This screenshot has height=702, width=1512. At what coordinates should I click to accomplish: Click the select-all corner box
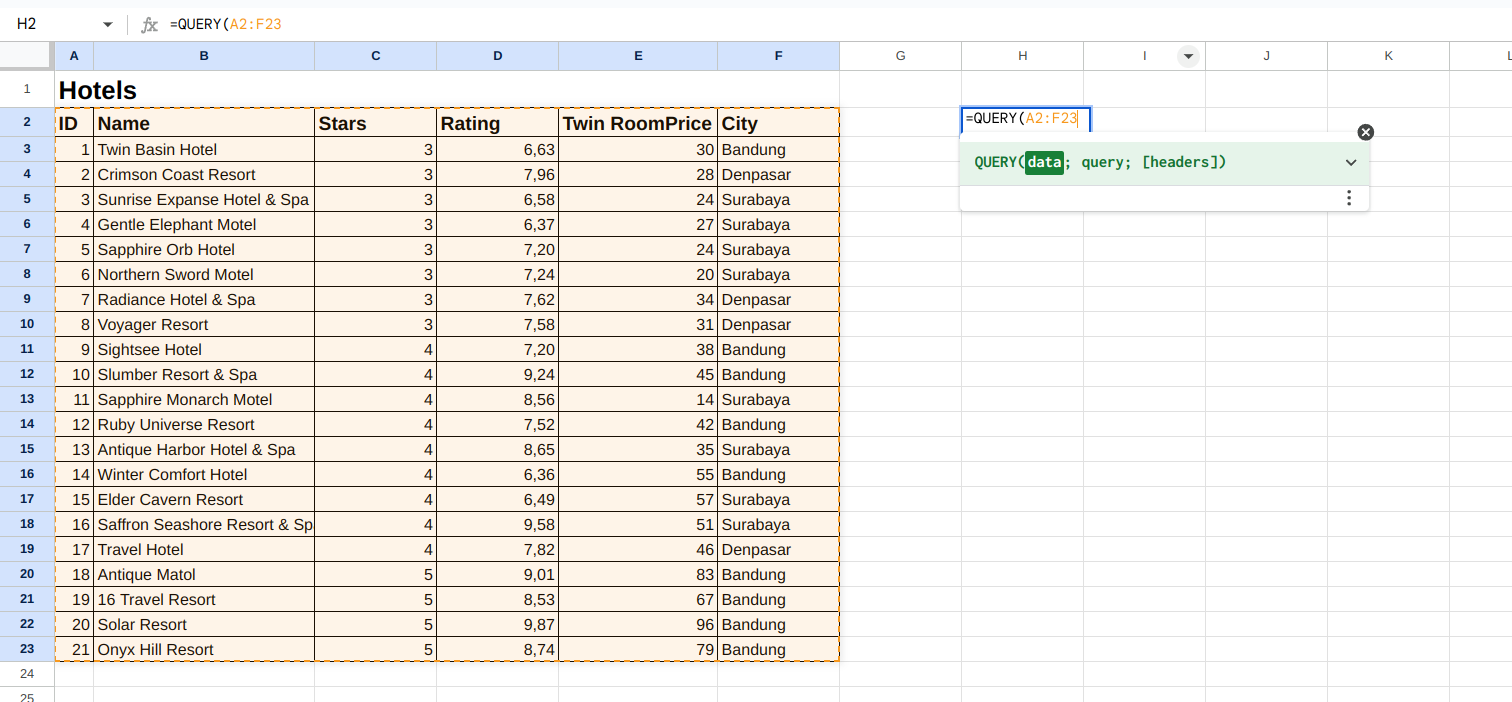pyautogui.click(x=27, y=56)
